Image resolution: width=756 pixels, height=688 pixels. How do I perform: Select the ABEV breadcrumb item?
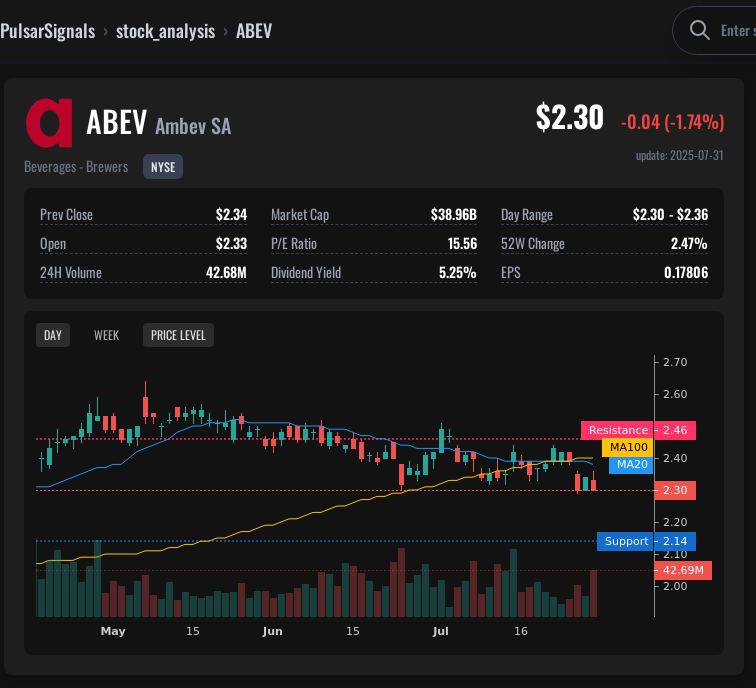pos(254,31)
